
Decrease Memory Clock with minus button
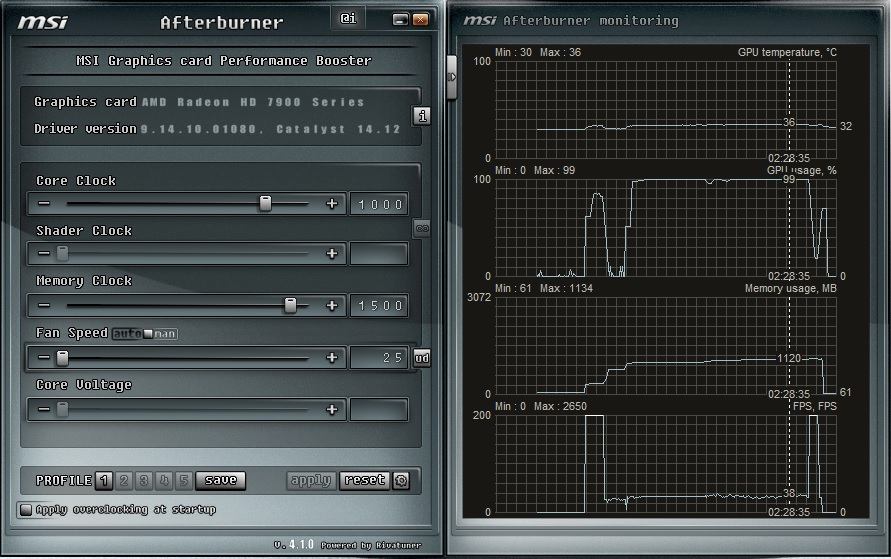pyautogui.click(x=44, y=305)
